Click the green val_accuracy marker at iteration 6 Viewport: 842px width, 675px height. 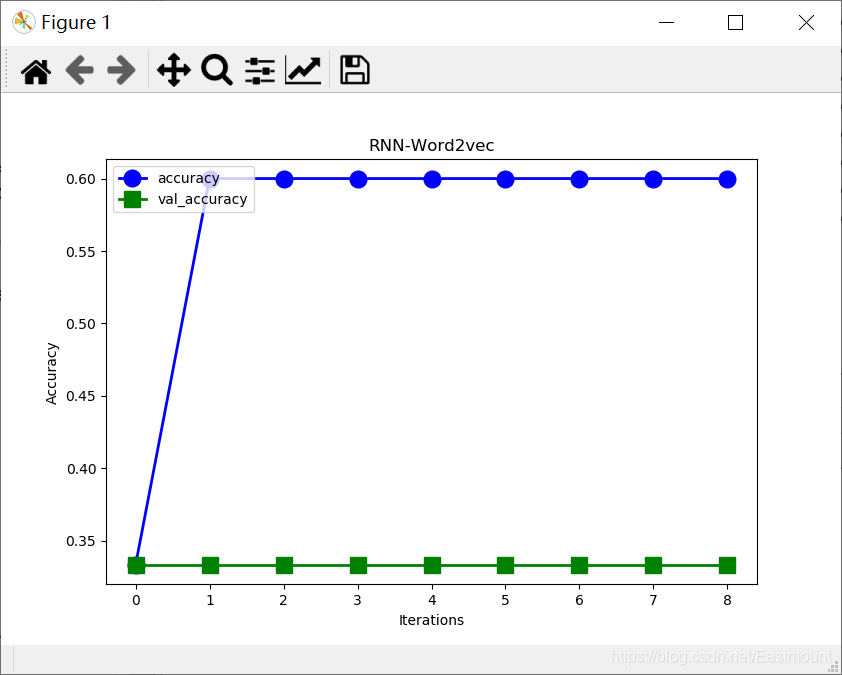coord(579,565)
